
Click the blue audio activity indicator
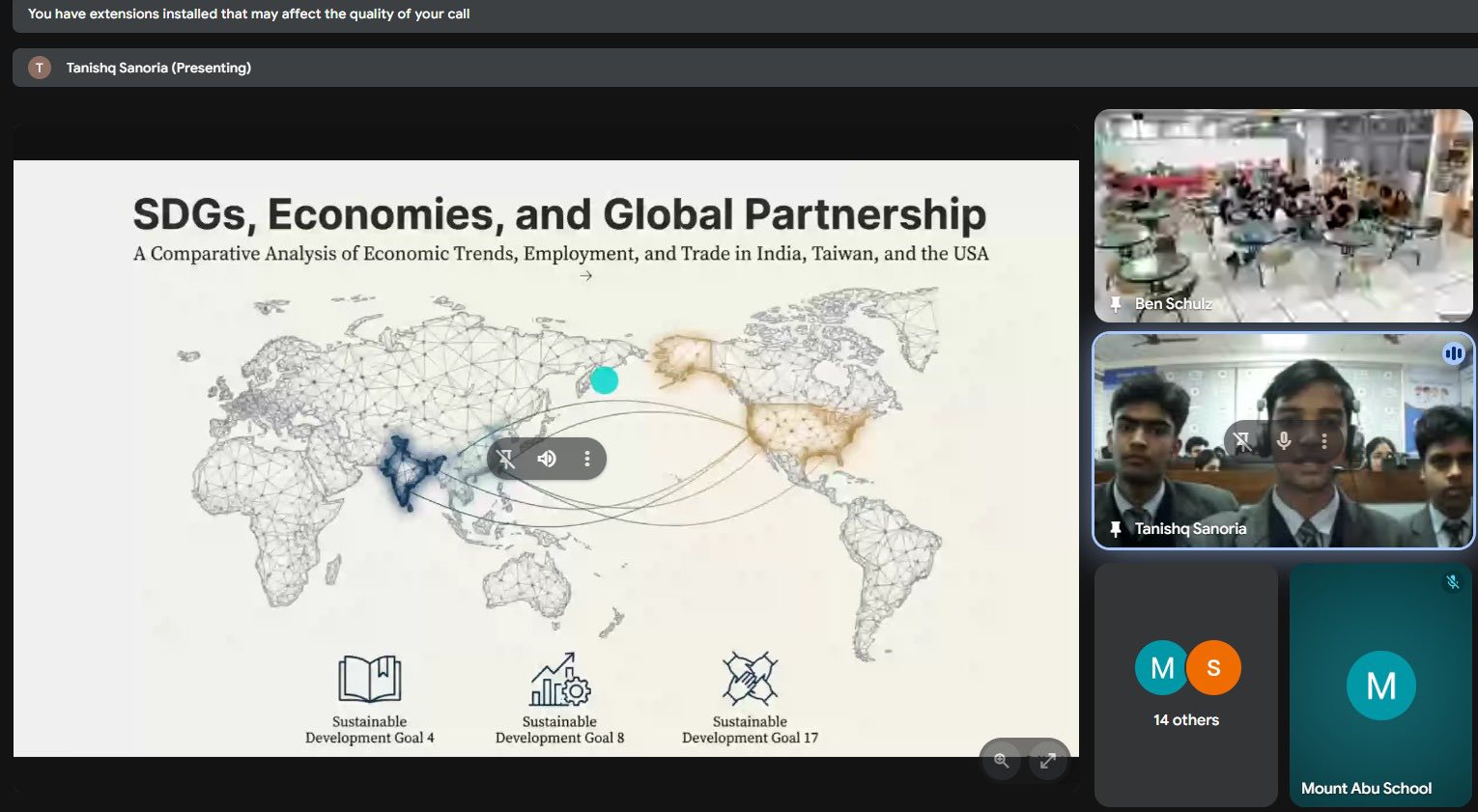tap(1453, 353)
